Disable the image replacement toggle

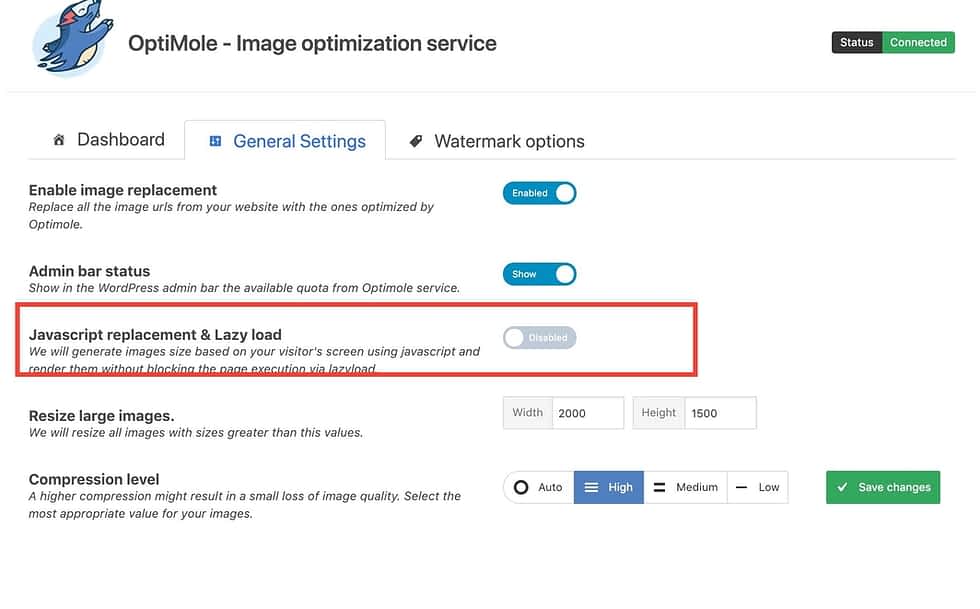pyautogui.click(x=539, y=193)
